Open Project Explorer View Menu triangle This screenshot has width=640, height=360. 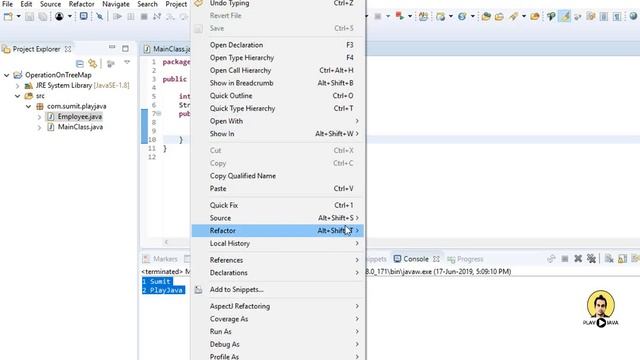click(x=127, y=62)
